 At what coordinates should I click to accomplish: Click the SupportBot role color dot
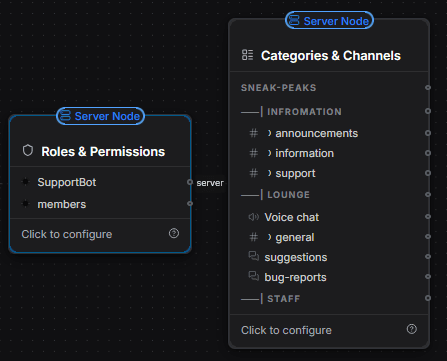[x=25, y=182]
